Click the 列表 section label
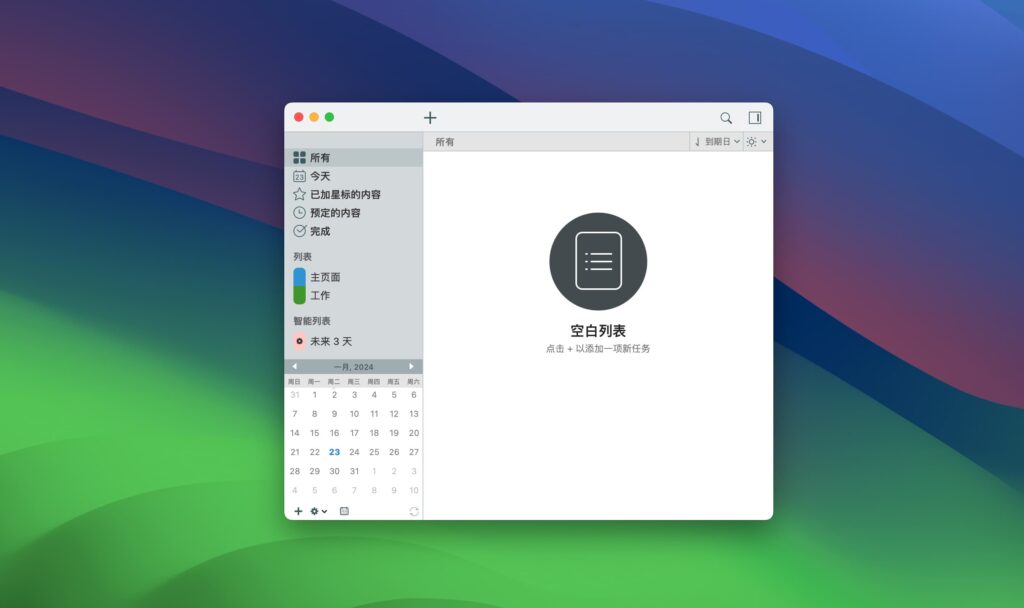The image size is (1024, 608). pos(303,257)
